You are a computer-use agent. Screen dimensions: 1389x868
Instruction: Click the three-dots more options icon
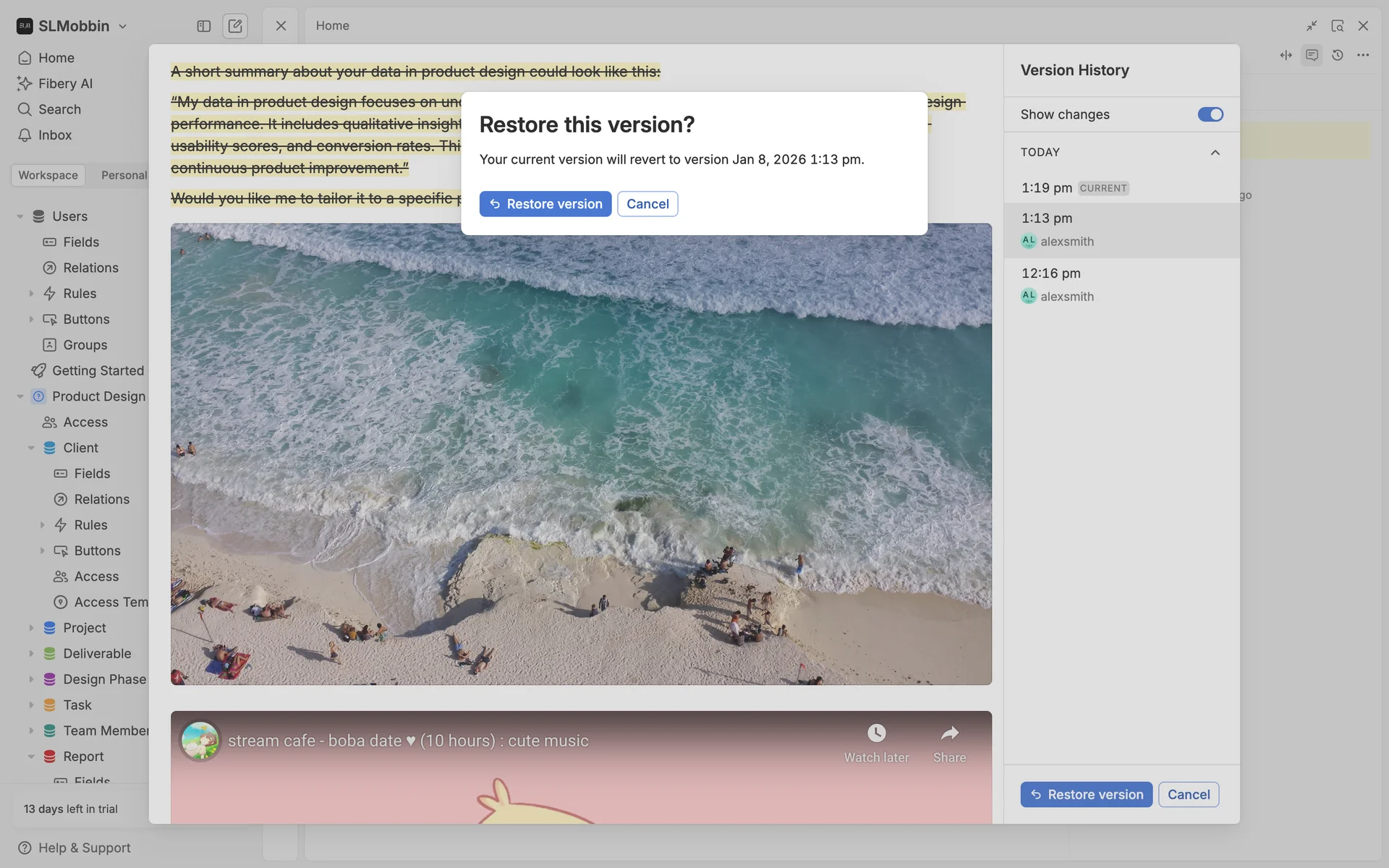tap(1363, 55)
